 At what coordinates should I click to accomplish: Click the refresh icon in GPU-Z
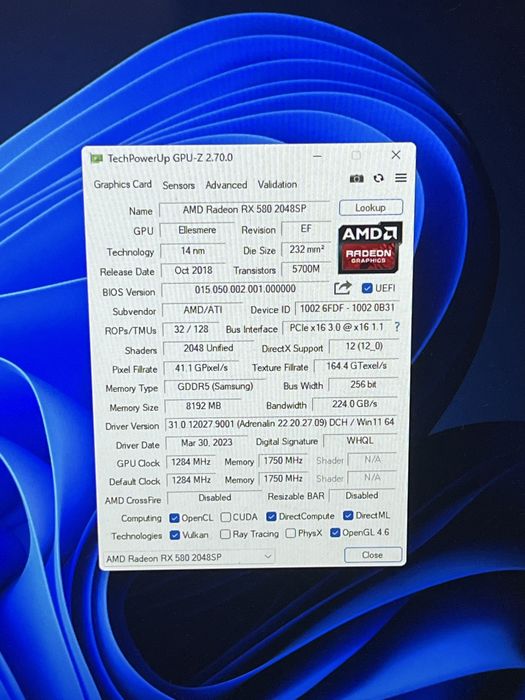379,178
